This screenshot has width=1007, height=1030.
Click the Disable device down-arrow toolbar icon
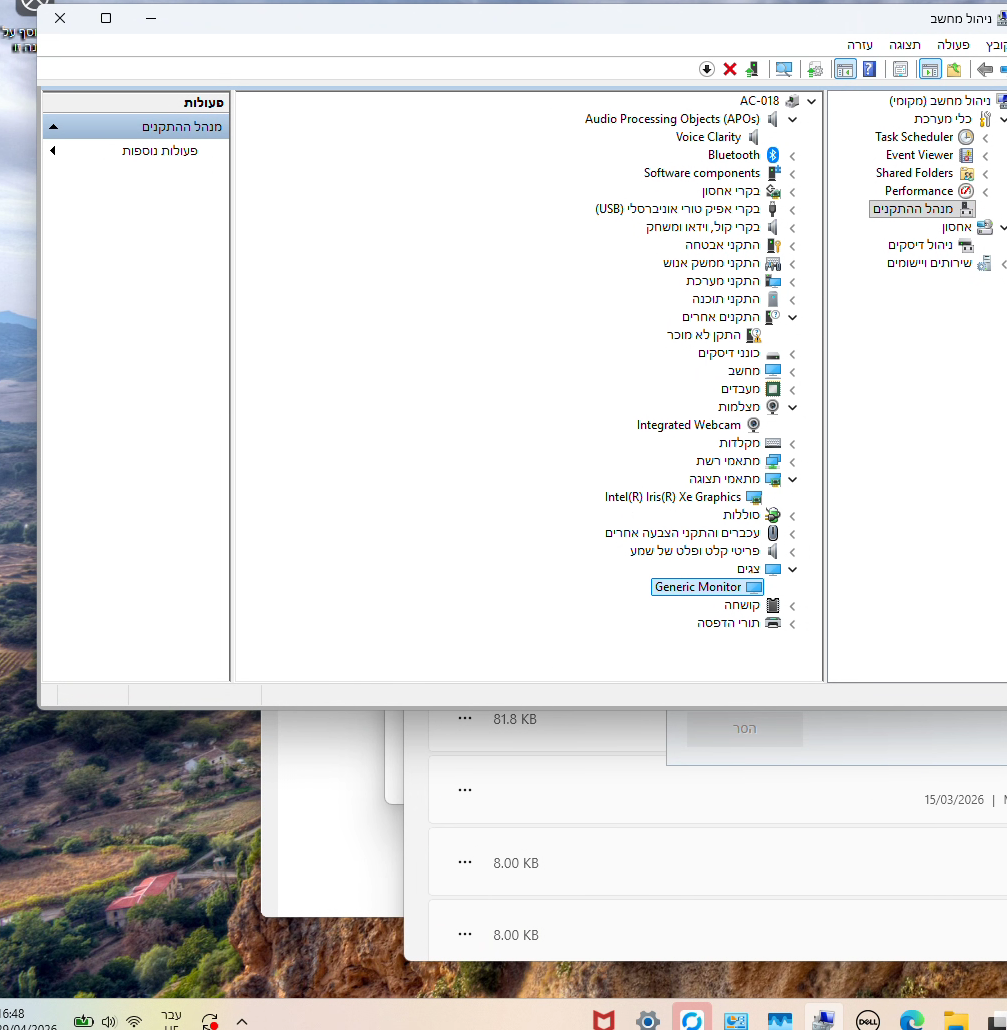pos(707,69)
